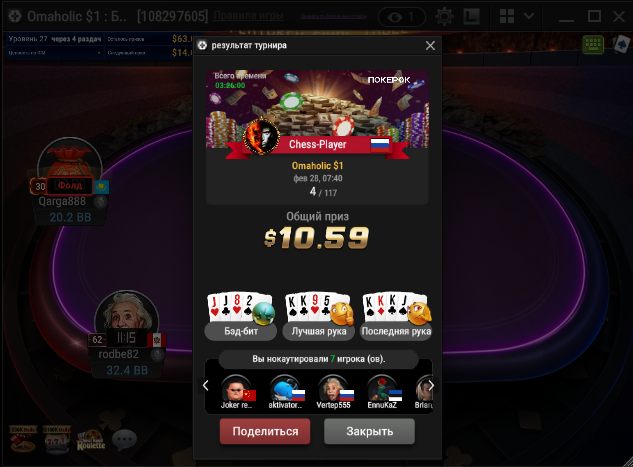Open the chat bubble icon
The image size is (633, 467).
pos(124,440)
